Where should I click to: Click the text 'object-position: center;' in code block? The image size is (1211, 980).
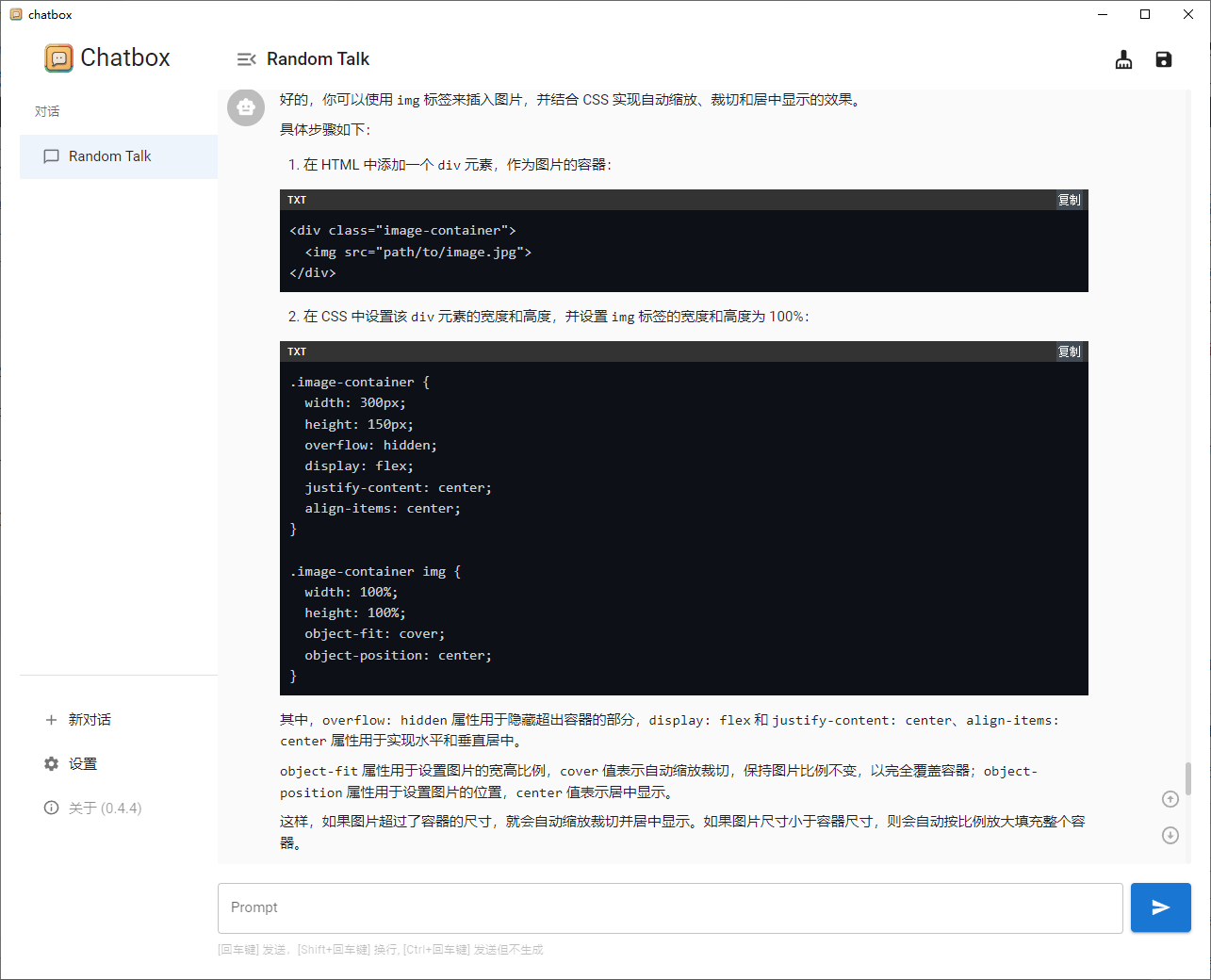point(398,656)
